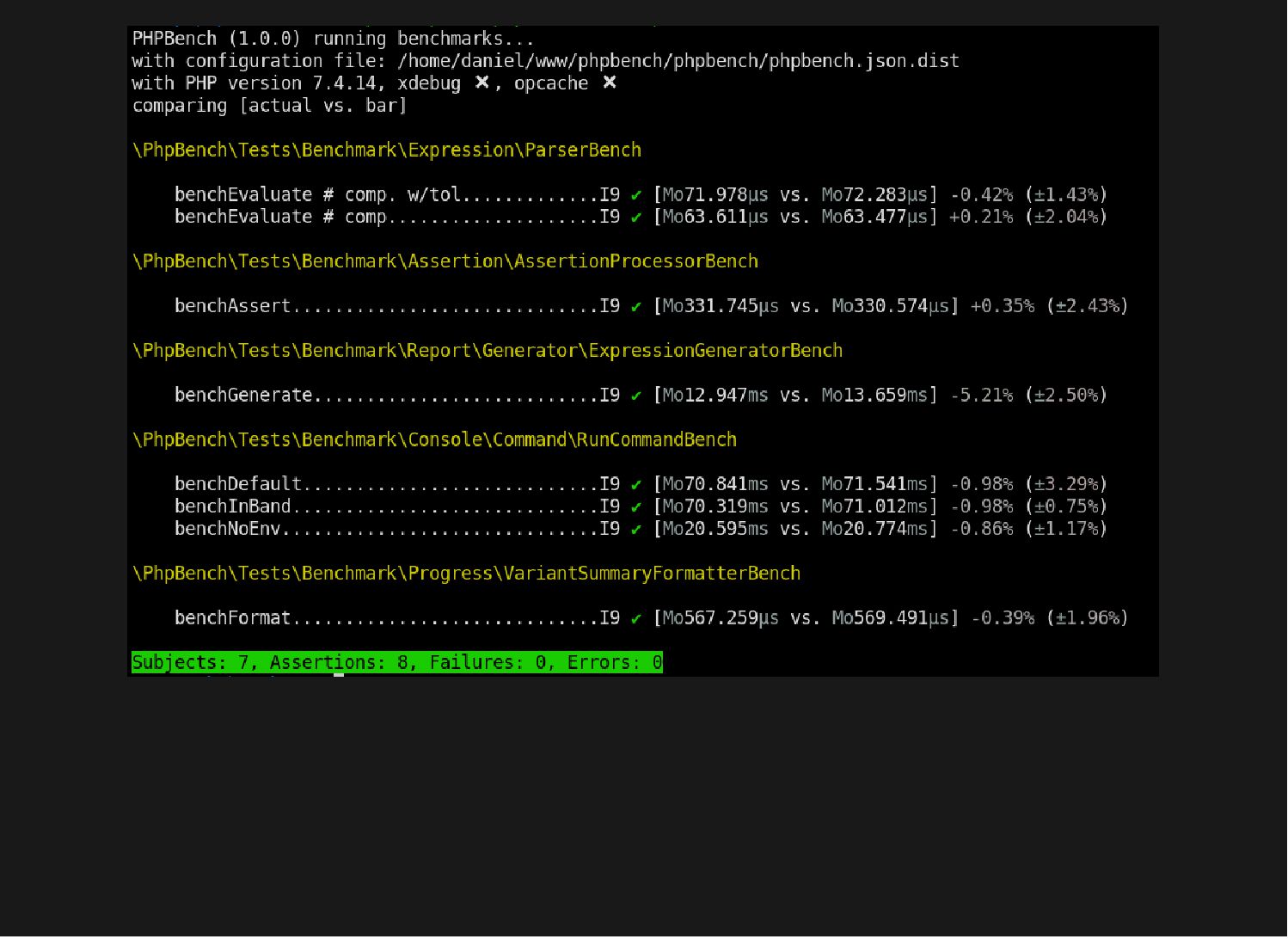Click the opcache disabled cross mark
Screen dimensions: 1288x939
click(610, 83)
